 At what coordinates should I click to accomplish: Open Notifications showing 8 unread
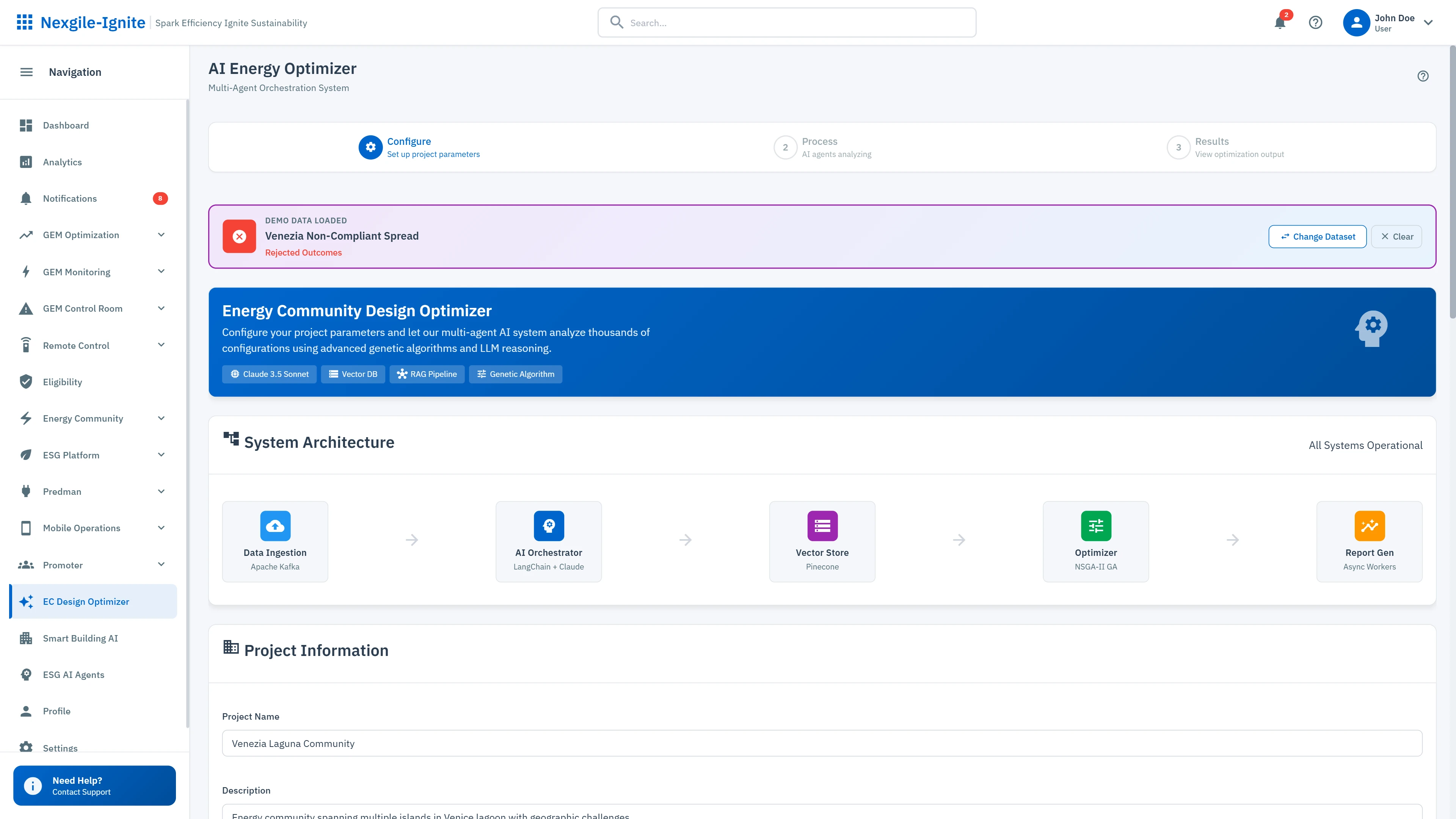click(x=69, y=198)
